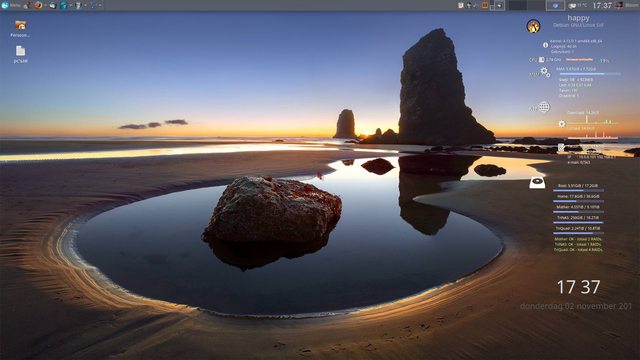Click the 17:37 clock in the top panel

point(602,5)
